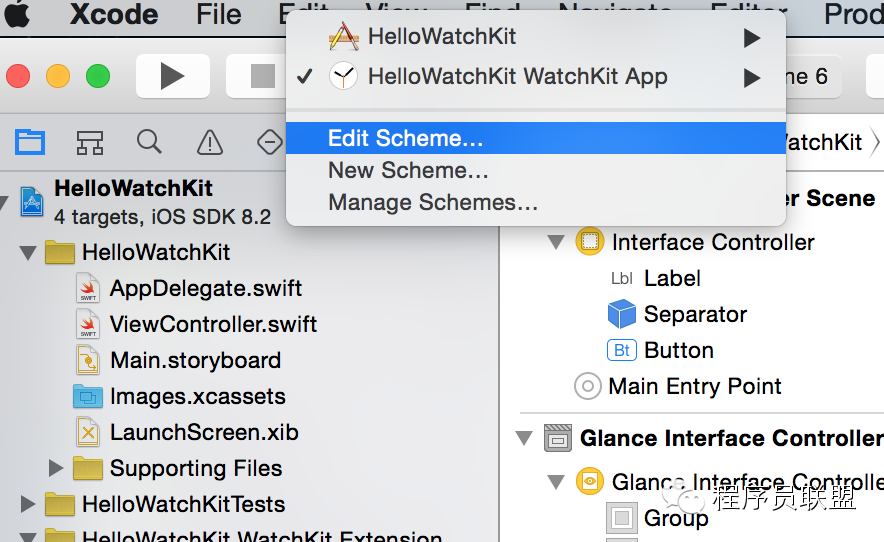Open the File menu
The width and height of the screenshot is (884, 542).
(x=219, y=14)
